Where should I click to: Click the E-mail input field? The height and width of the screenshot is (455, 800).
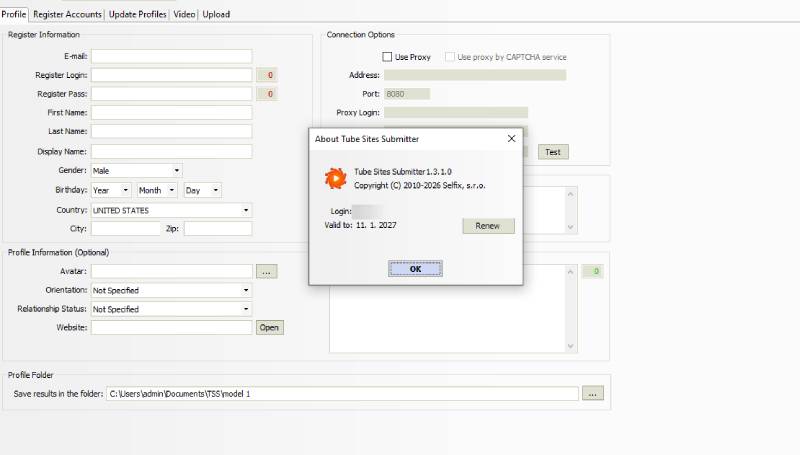[x=171, y=56]
